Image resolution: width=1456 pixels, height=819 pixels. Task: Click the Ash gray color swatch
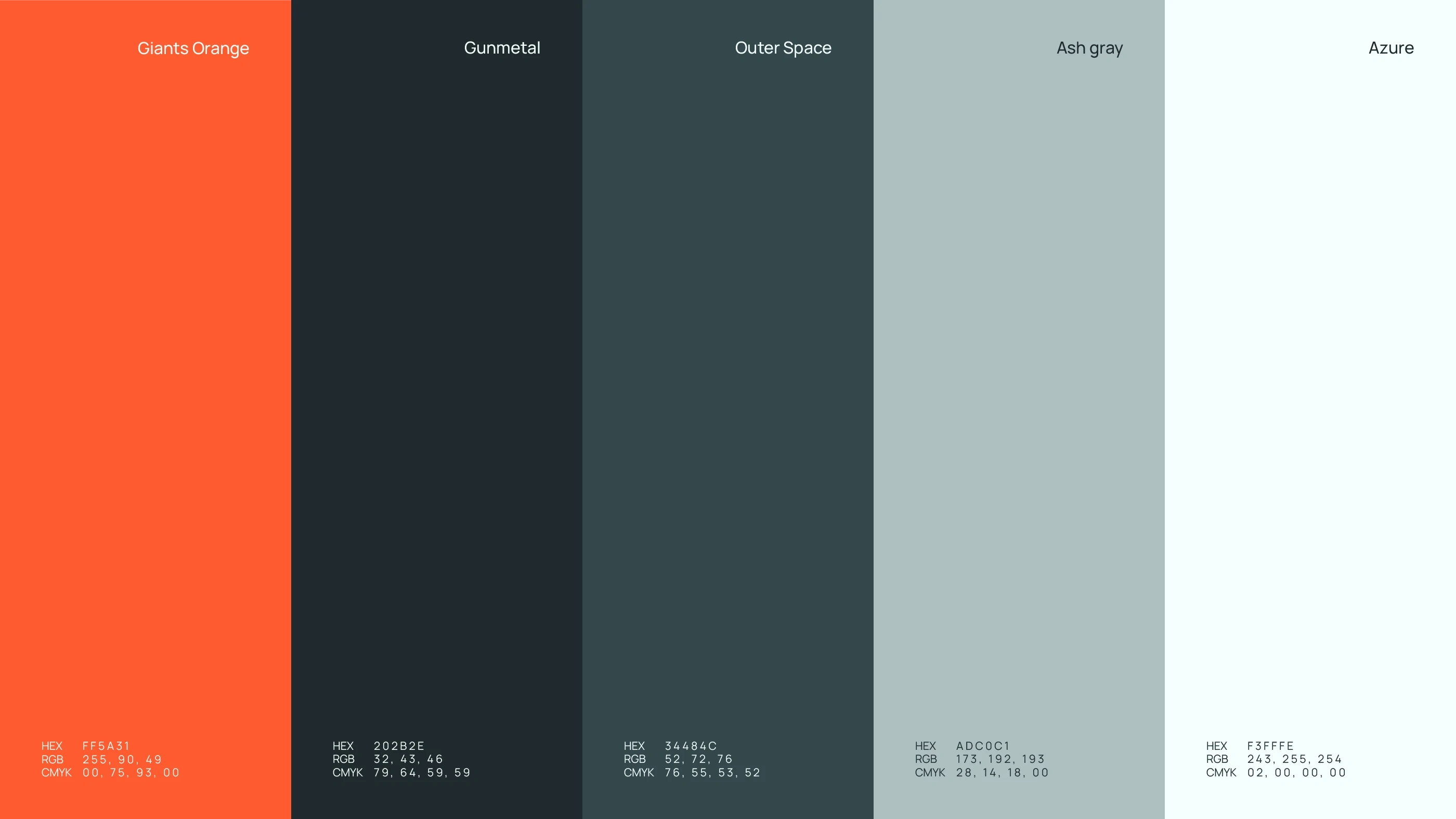click(1019, 396)
